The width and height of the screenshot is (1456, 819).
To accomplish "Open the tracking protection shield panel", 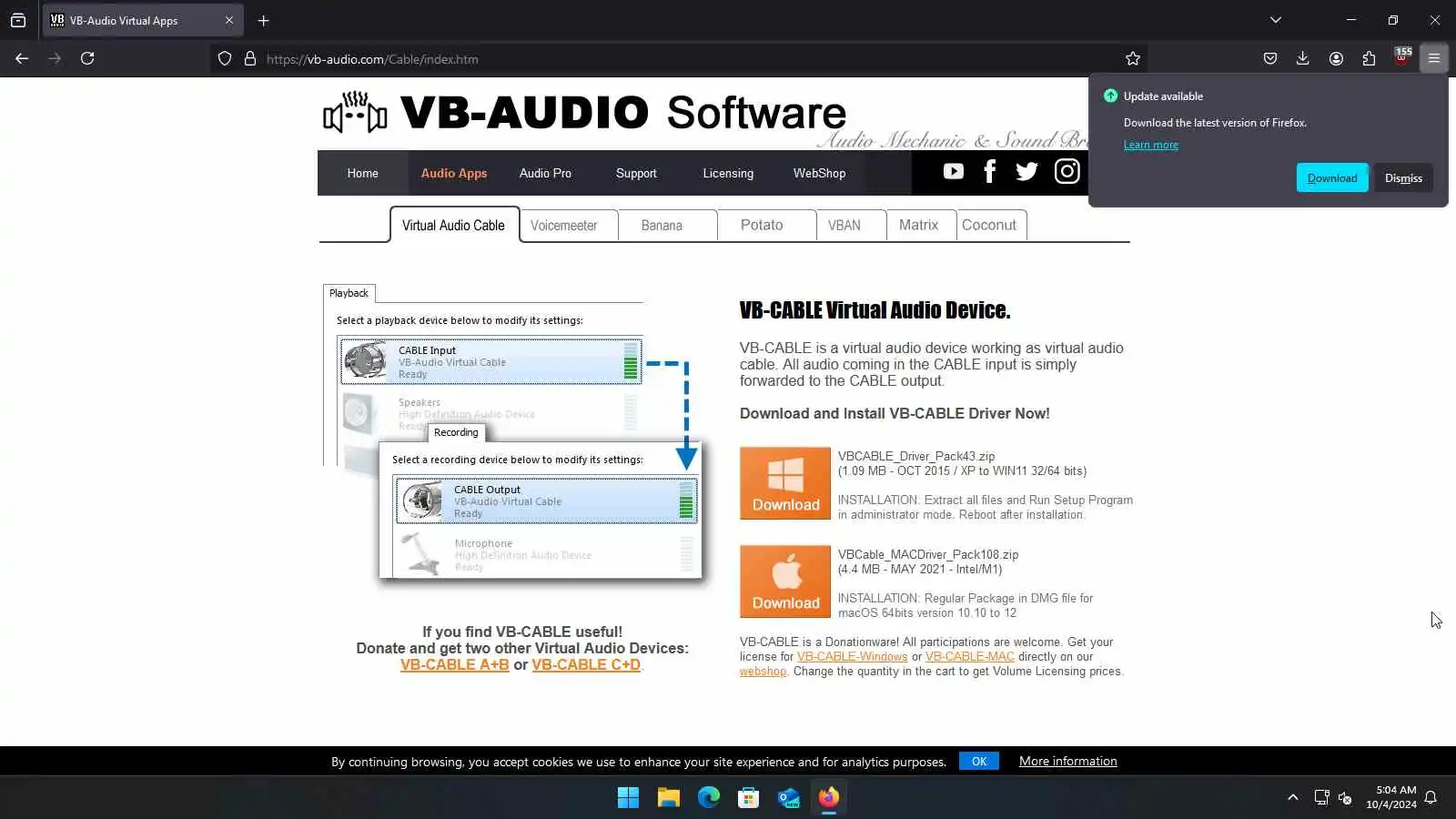I will 225,59.
